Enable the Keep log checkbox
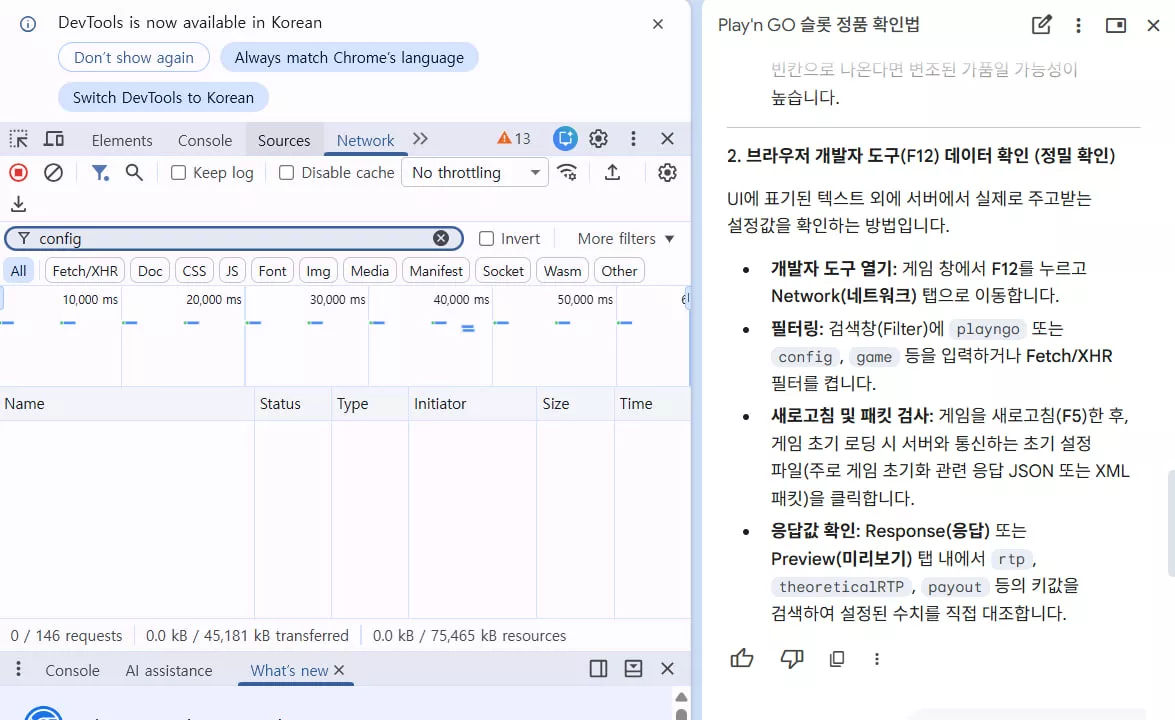Screen dimensions: 1175x720 (x=178, y=173)
